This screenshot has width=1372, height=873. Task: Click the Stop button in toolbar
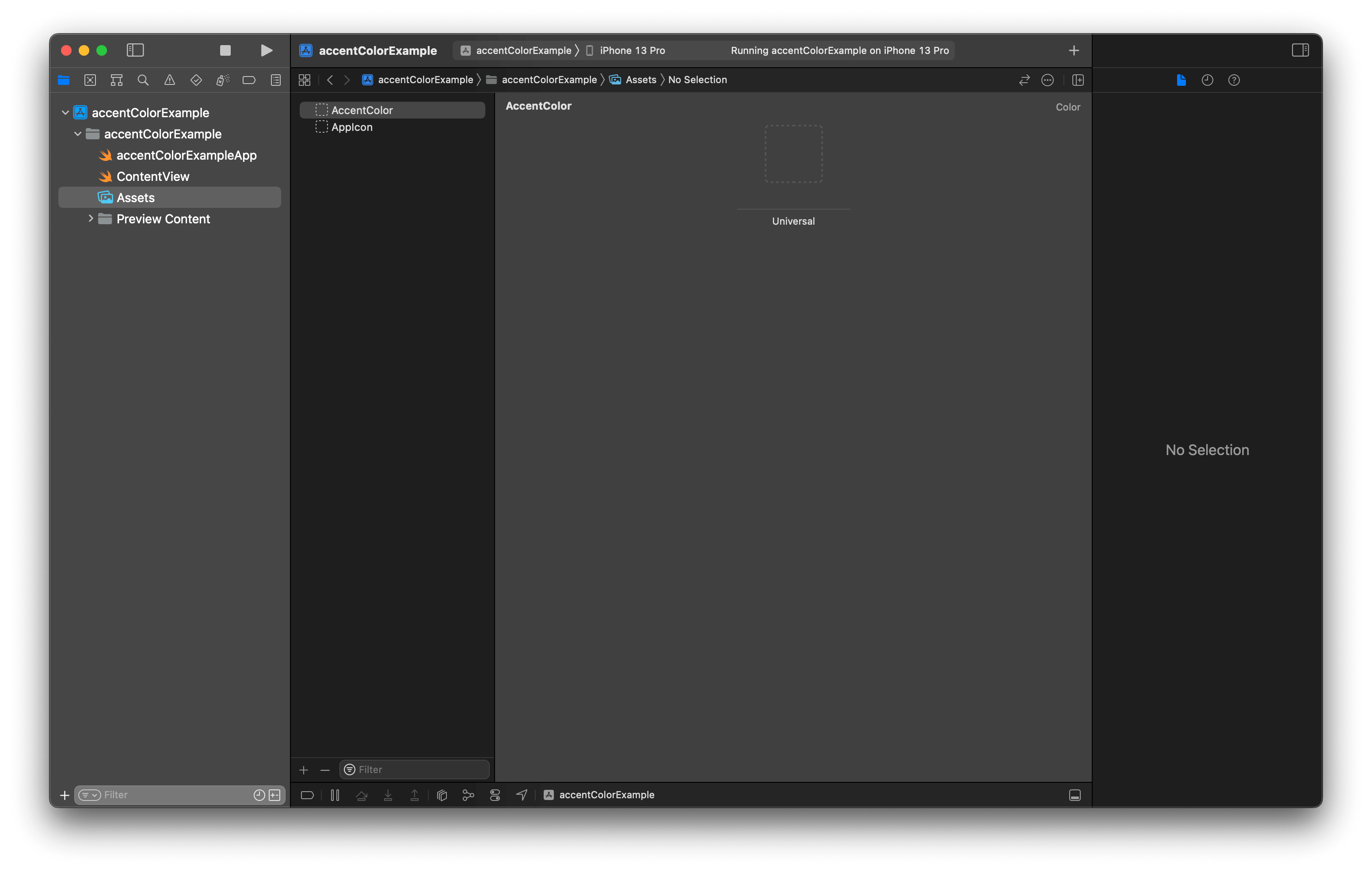(225, 50)
